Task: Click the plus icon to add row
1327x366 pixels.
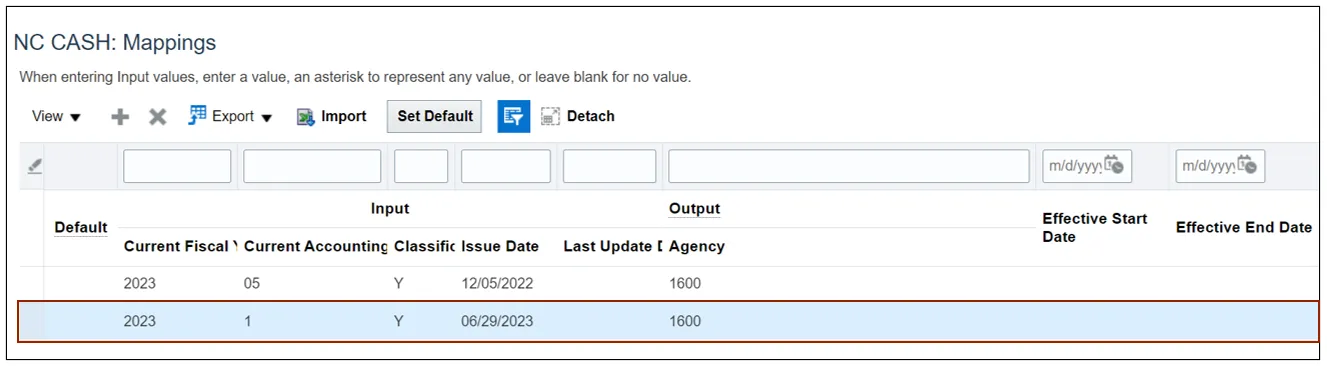Action: (120, 117)
